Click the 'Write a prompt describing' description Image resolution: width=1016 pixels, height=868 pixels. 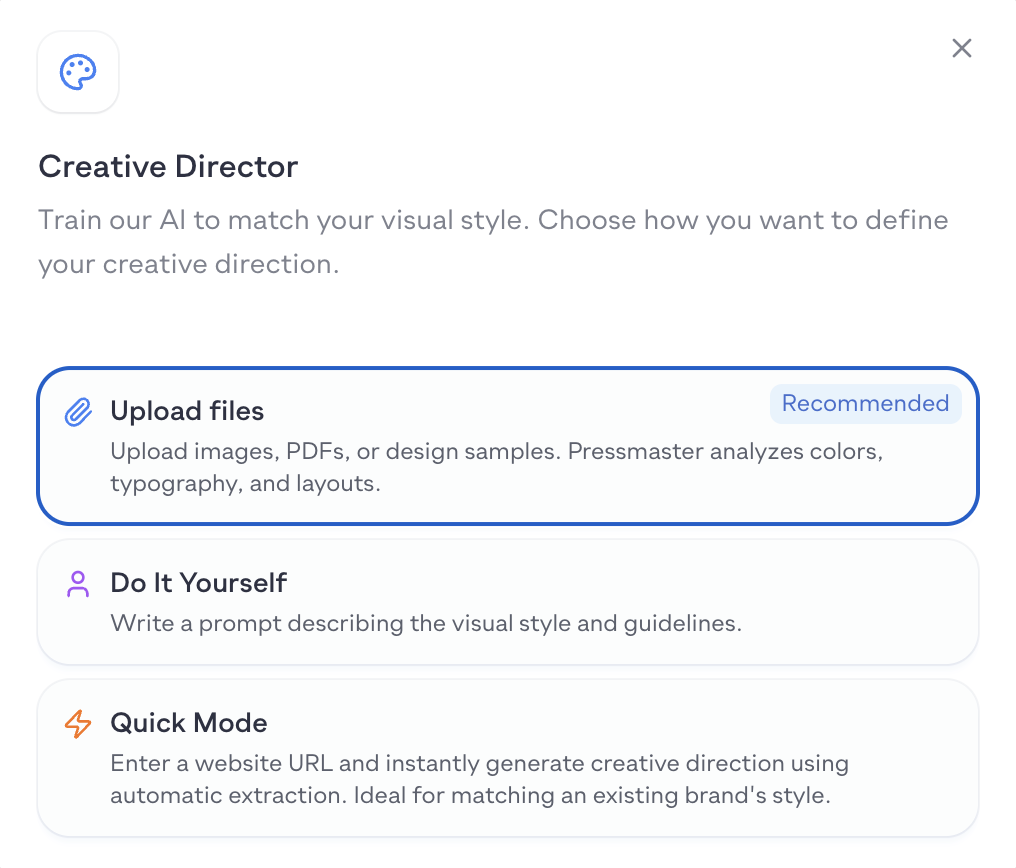(x=426, y=623)
